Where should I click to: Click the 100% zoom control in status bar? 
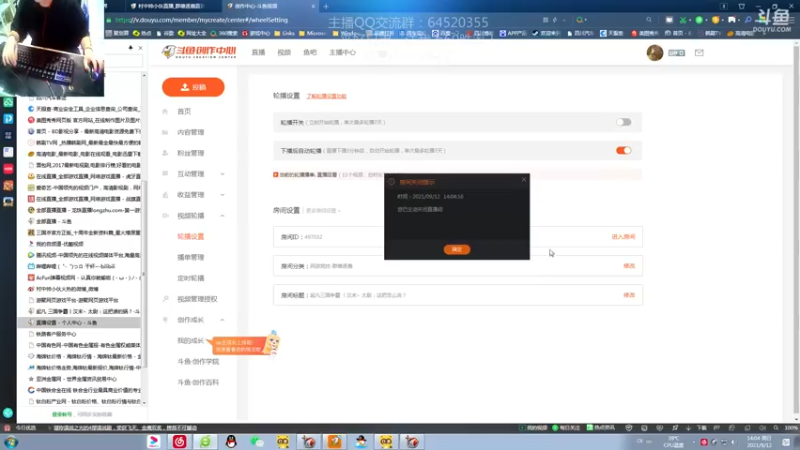click(791, 428)
